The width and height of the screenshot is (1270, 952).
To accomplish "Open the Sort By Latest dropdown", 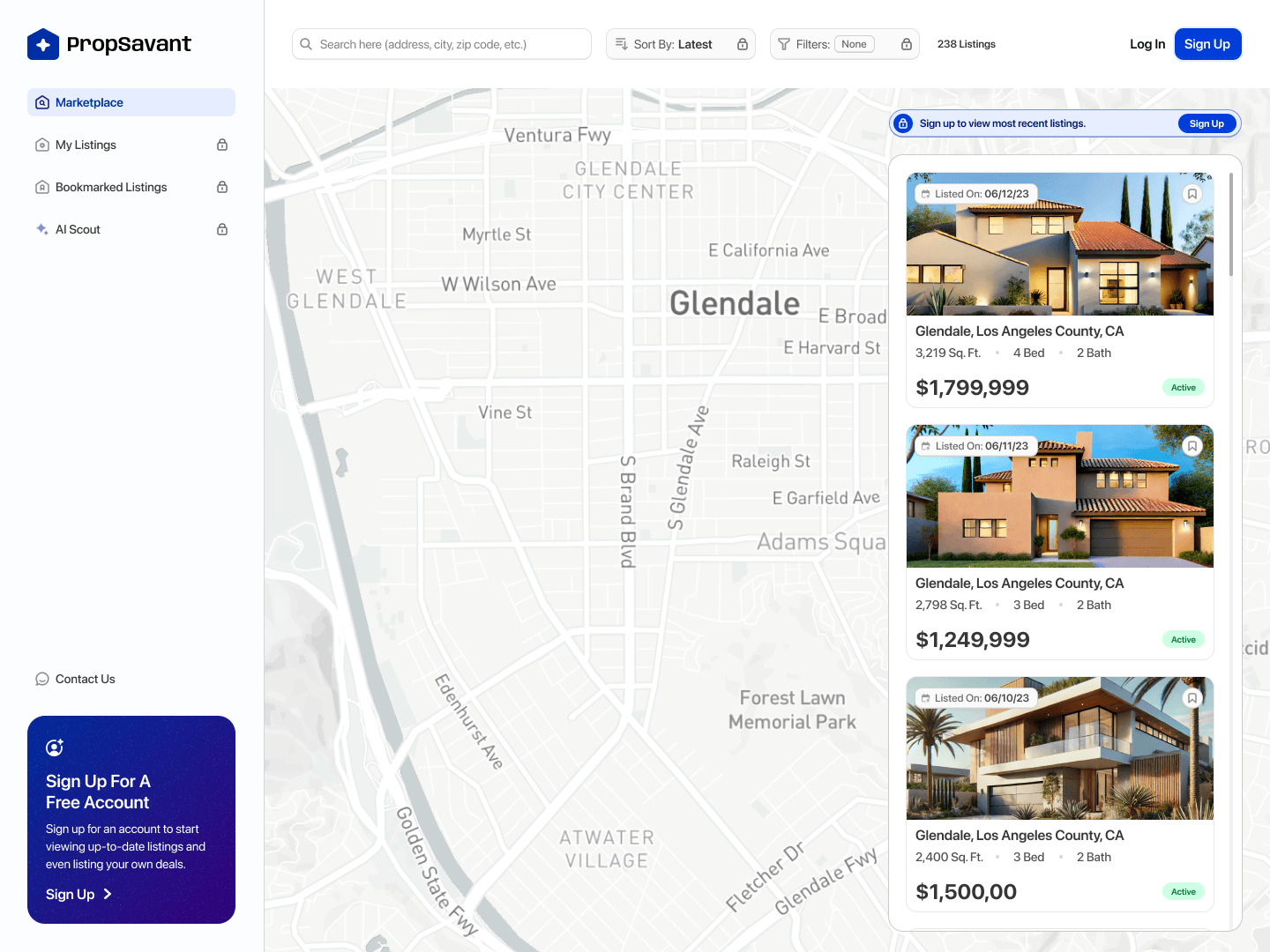I will tap(681, 44).
